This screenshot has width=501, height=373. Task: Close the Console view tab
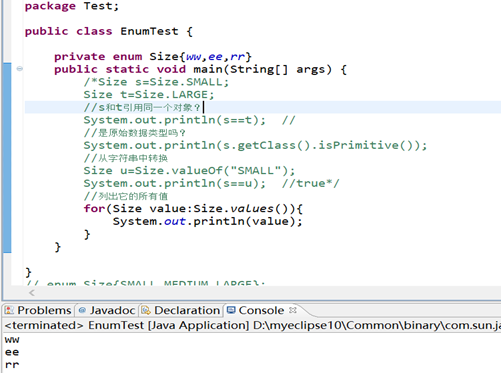tap(293, 310)
